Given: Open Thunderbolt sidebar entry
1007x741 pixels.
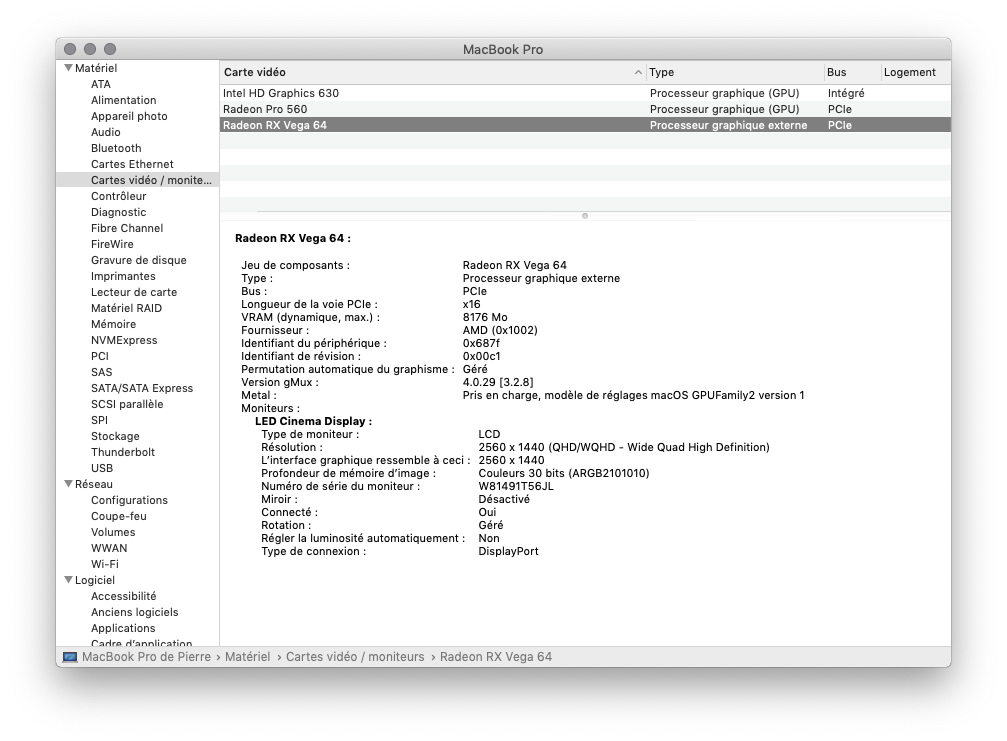Looking at the screenshot, I should click(x=123, y=452).
